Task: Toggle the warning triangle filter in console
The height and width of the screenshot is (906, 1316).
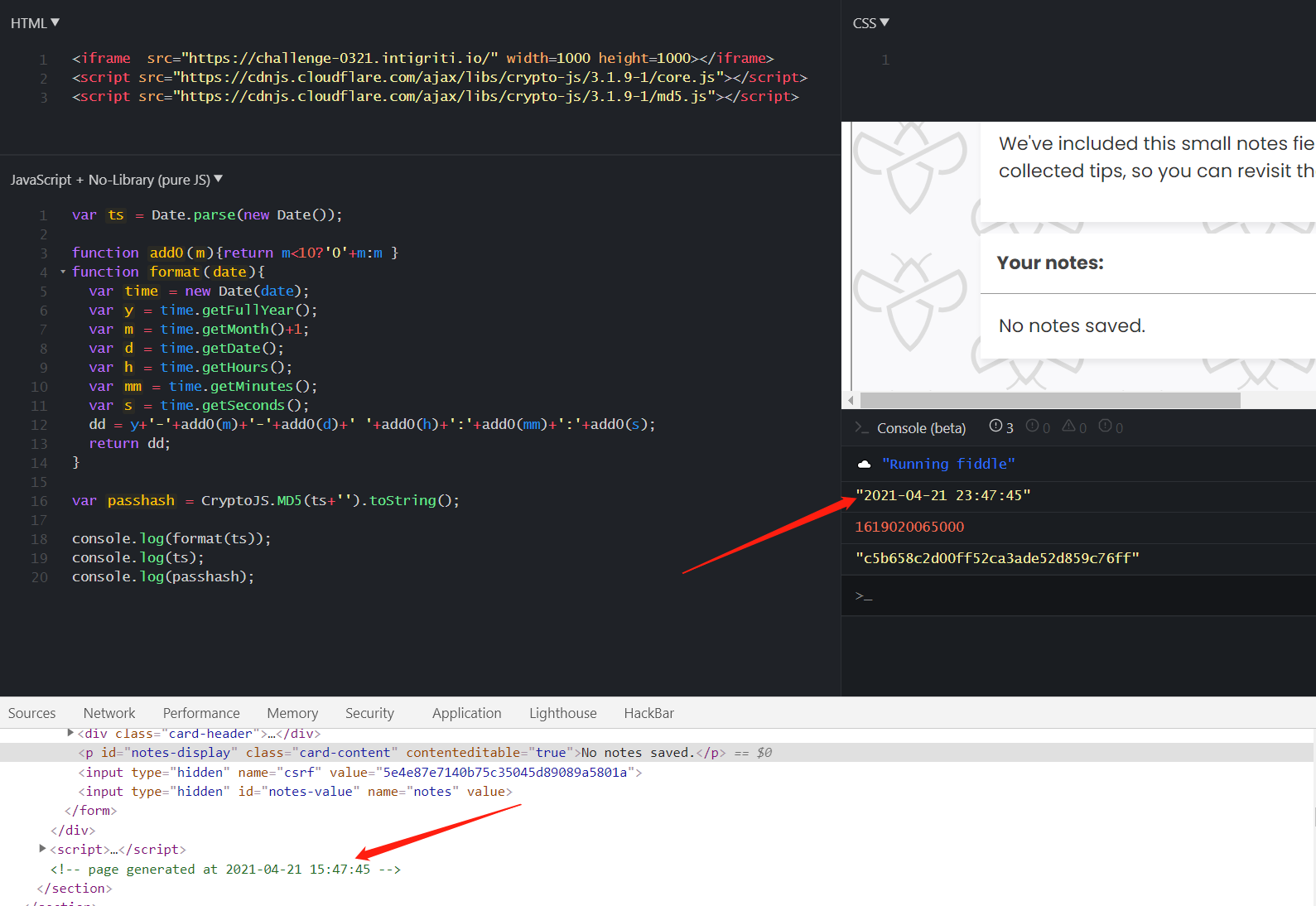Action: pyautogui.click(x=1074, y=427)
